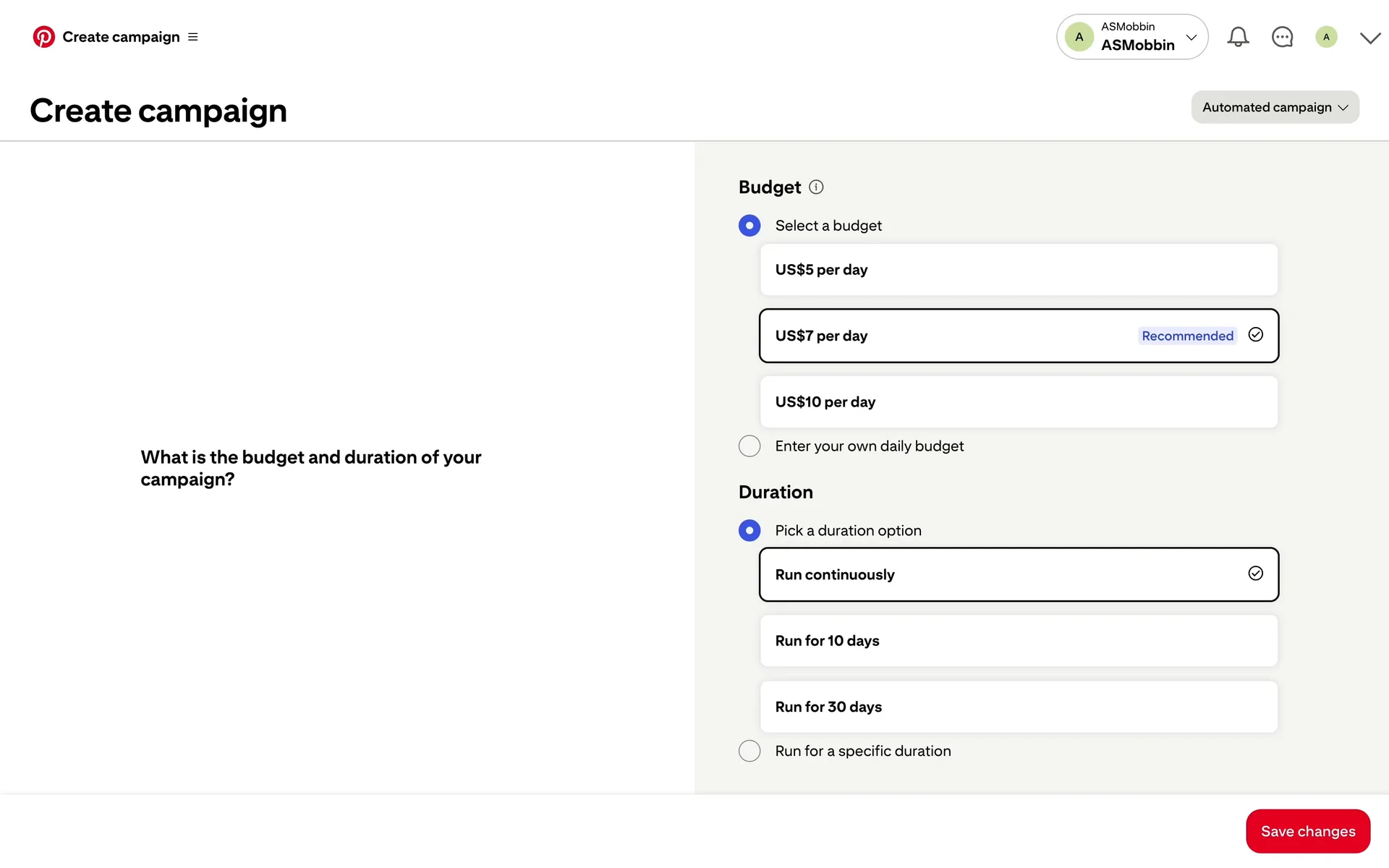Screen dimensions: 1389x868
Task: Select Run for 10 days
Action: point(1019,641)
